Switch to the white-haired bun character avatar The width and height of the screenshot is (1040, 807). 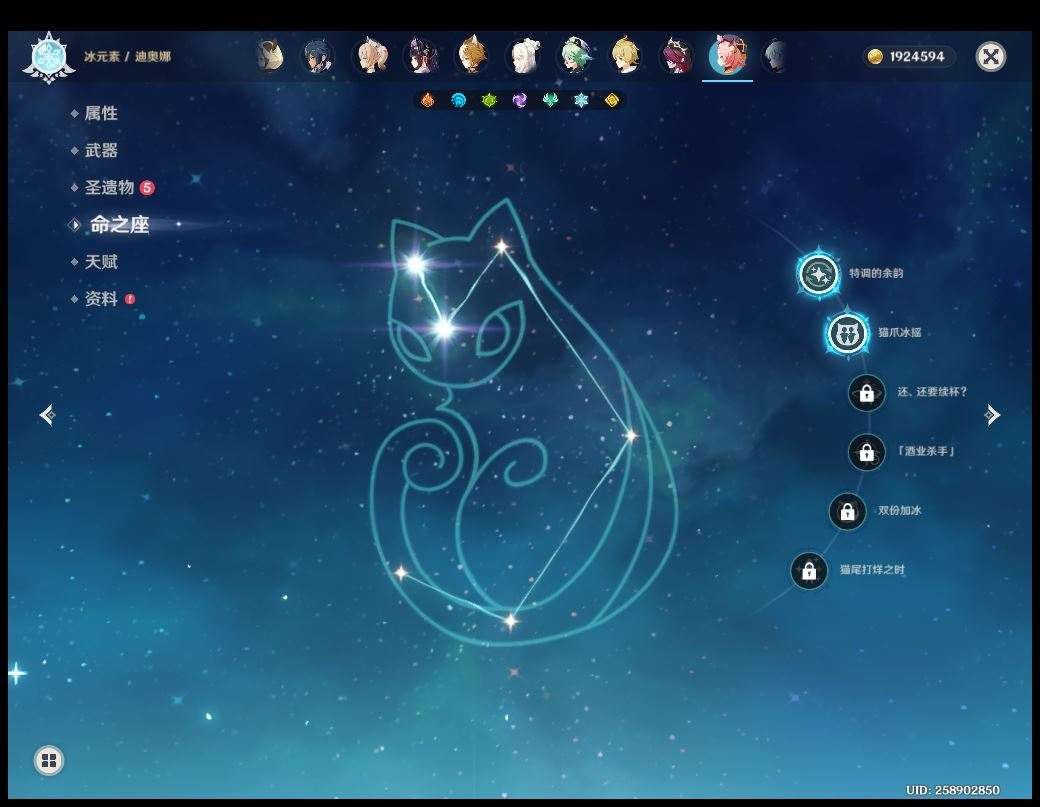click(x=523, y=56)
